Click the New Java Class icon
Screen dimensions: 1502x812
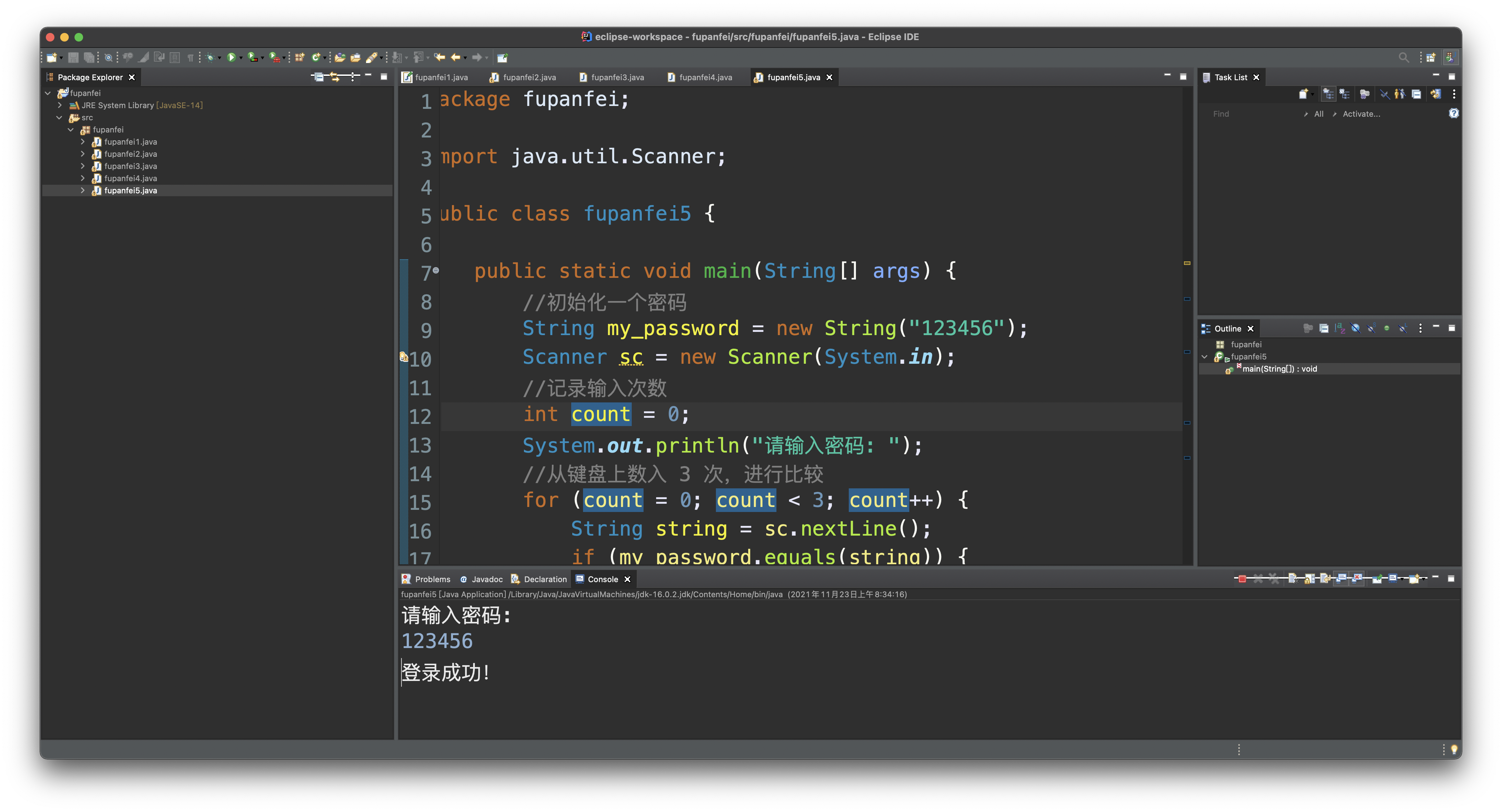click(316, 57)
